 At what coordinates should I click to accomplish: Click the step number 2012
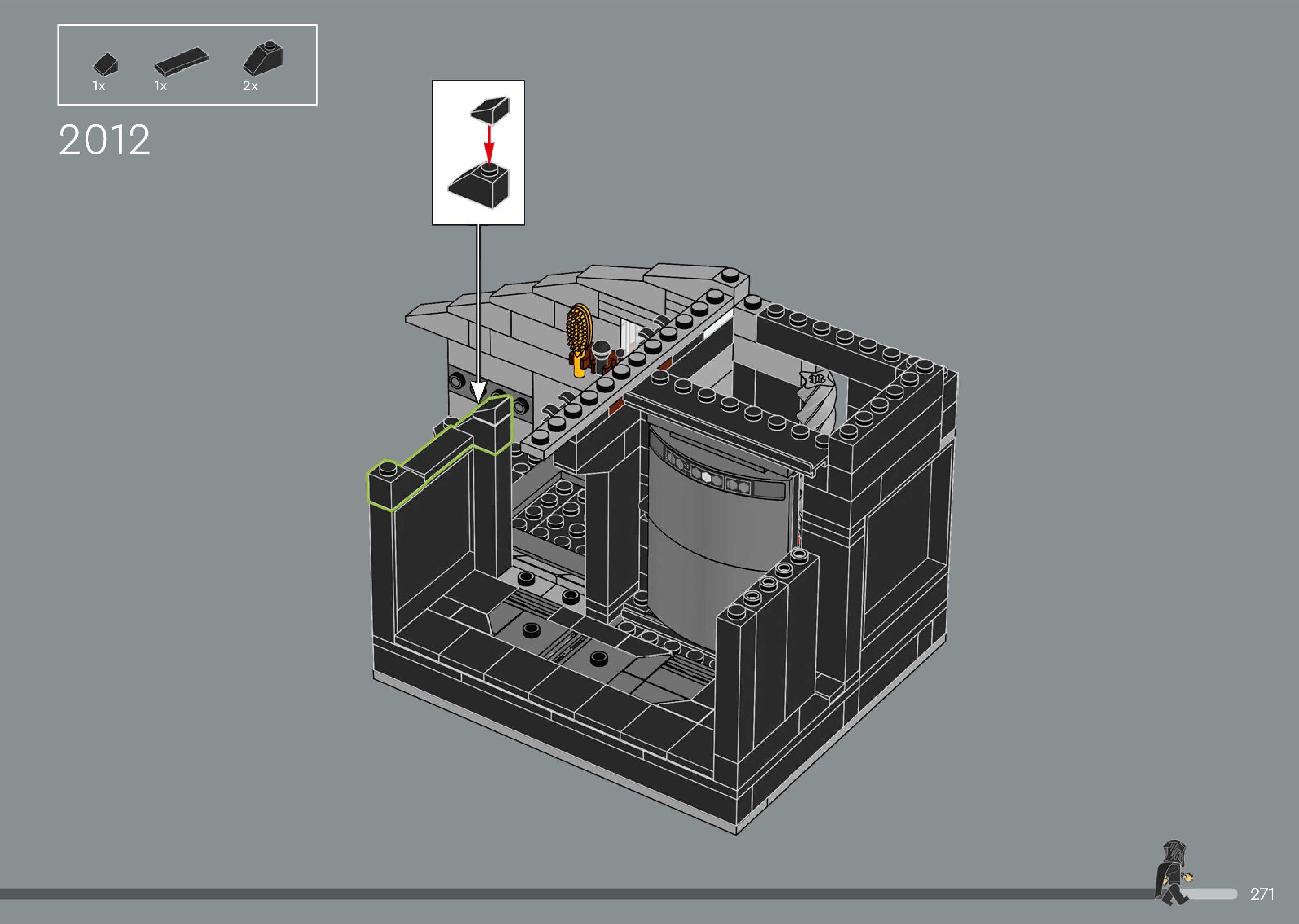point(105,140)
